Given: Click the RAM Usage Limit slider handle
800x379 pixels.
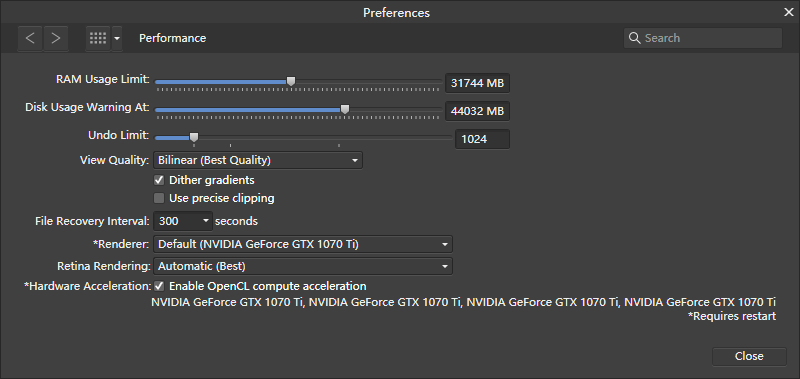Looking at the screenshot, I should tap(291, 81).
